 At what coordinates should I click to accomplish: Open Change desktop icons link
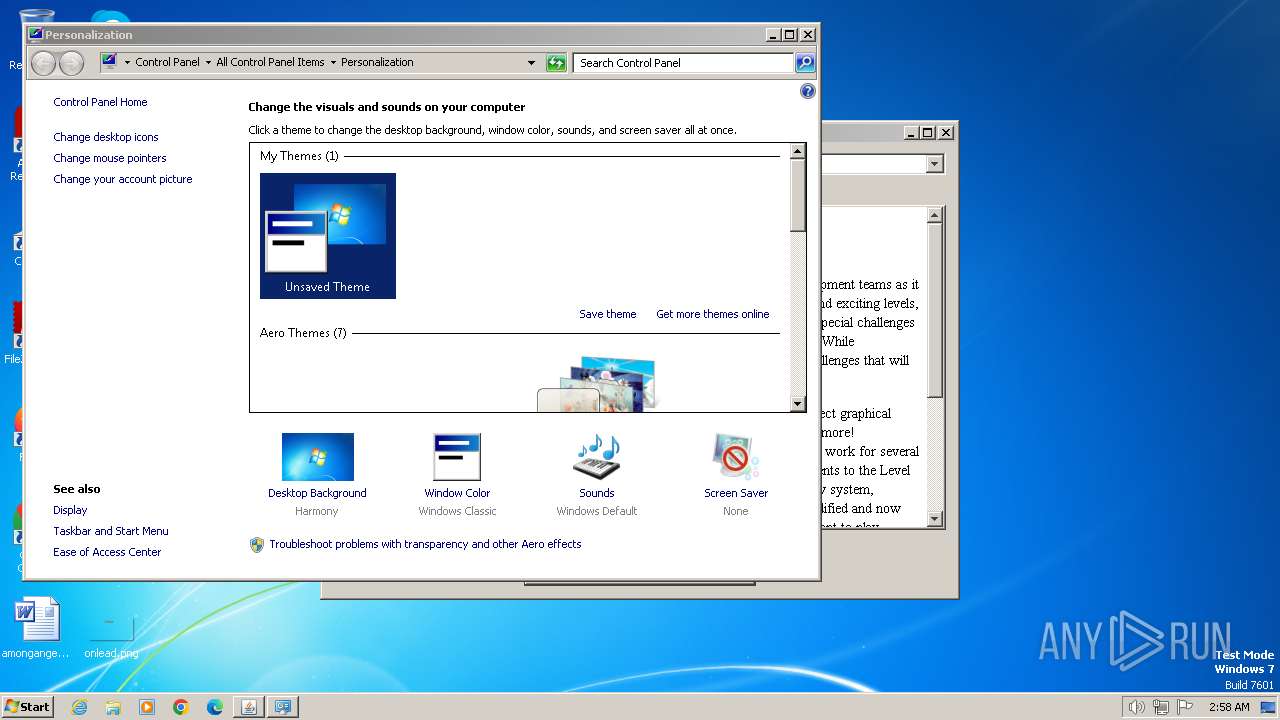point(106,137)
